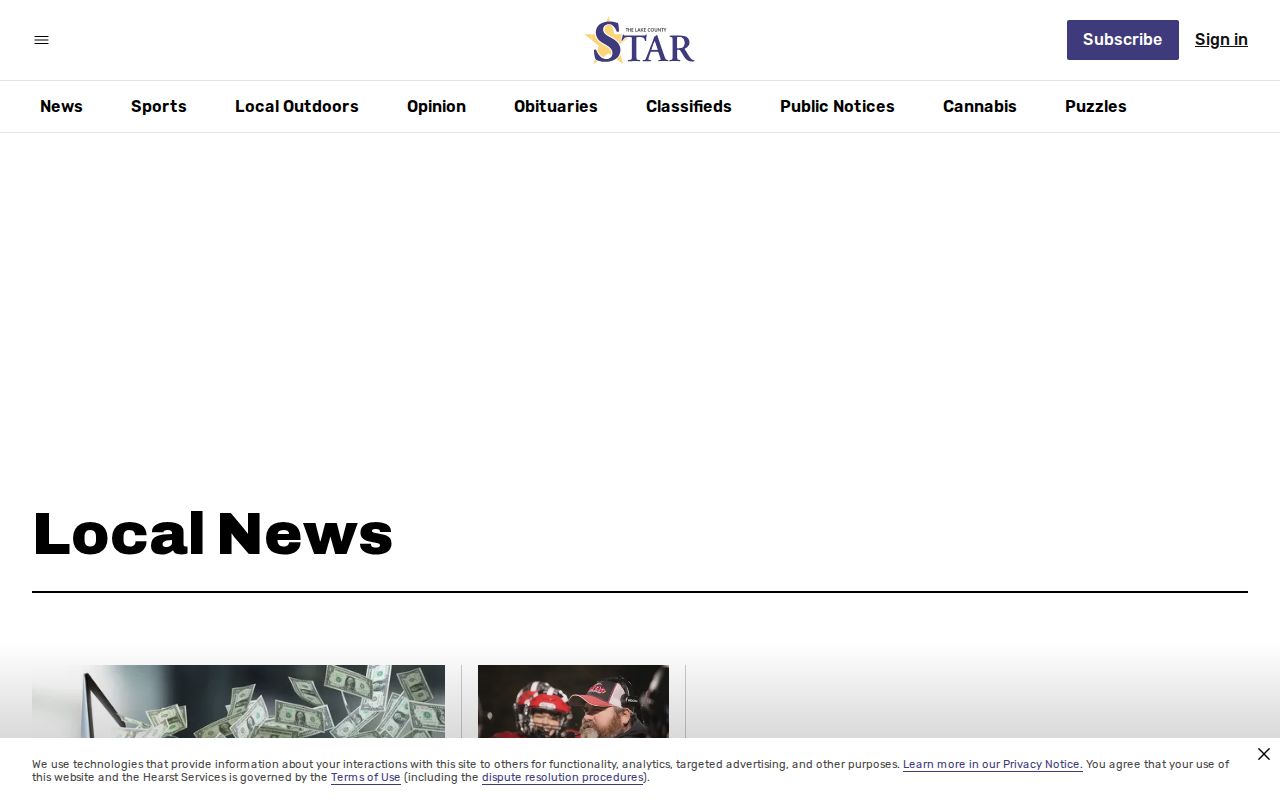
Task: Open the hamburger menu icon
Action: click(41, 40)
